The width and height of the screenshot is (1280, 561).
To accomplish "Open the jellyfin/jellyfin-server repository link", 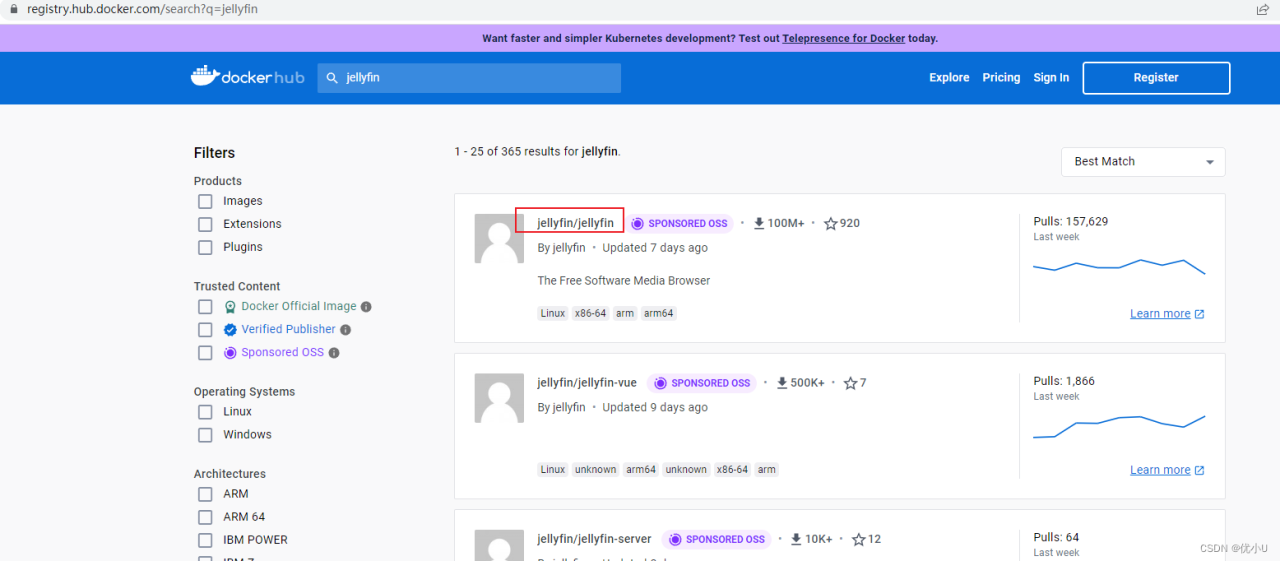I will click(x=594, y=539).
